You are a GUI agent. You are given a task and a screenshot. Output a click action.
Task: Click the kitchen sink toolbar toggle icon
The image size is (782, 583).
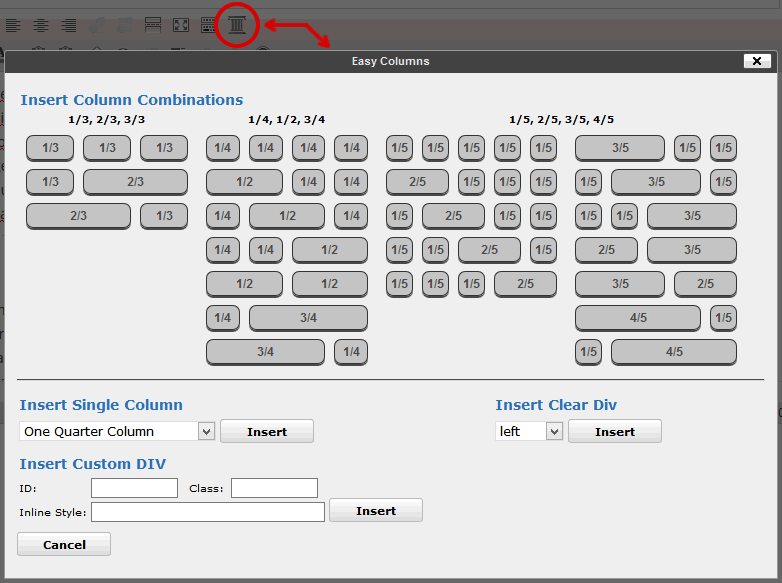pos(209,25)
